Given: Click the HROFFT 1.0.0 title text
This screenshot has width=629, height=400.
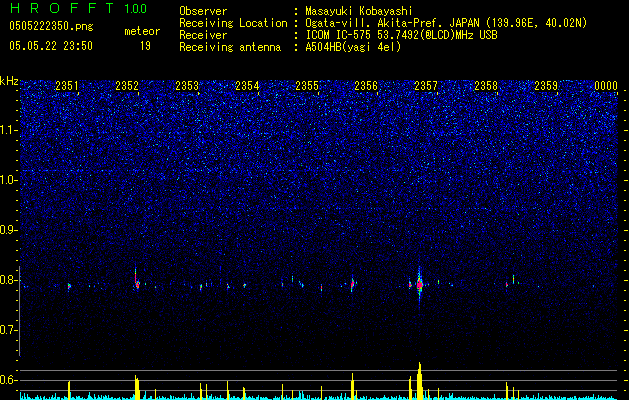Looking at the screenshot, I should click(78, 8).
